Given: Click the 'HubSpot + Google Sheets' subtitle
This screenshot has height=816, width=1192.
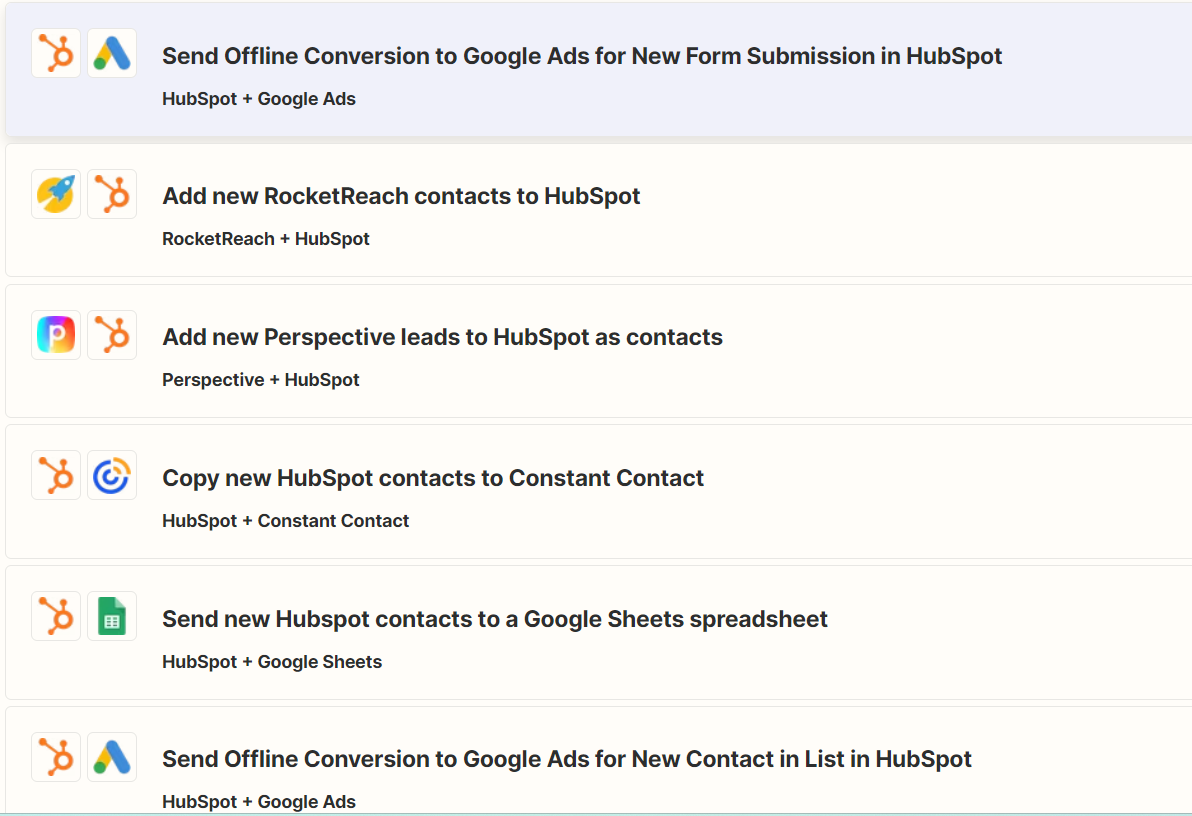Looking at the screenshot, I should [x=271, y=662].
